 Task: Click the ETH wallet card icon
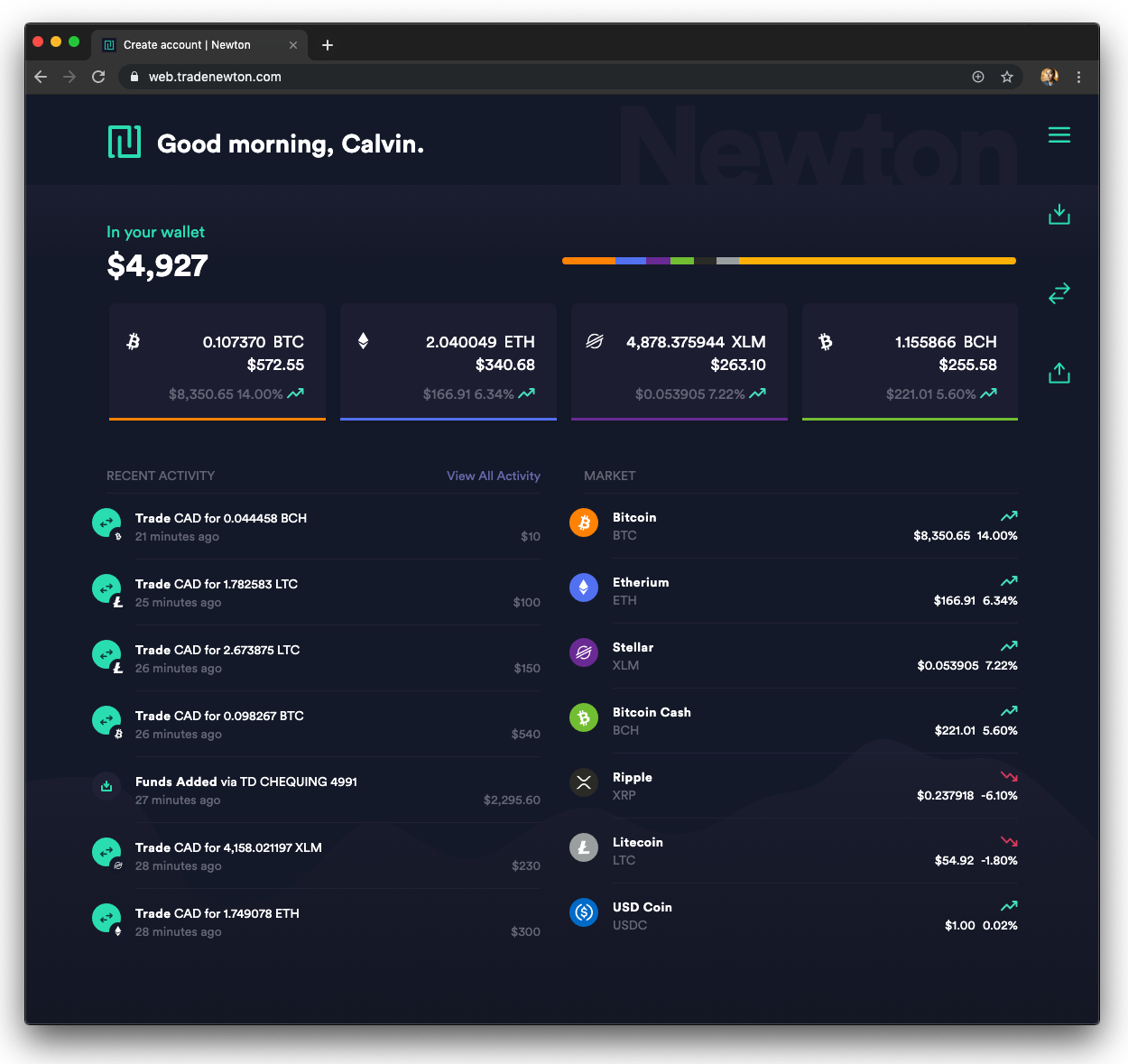363,341
